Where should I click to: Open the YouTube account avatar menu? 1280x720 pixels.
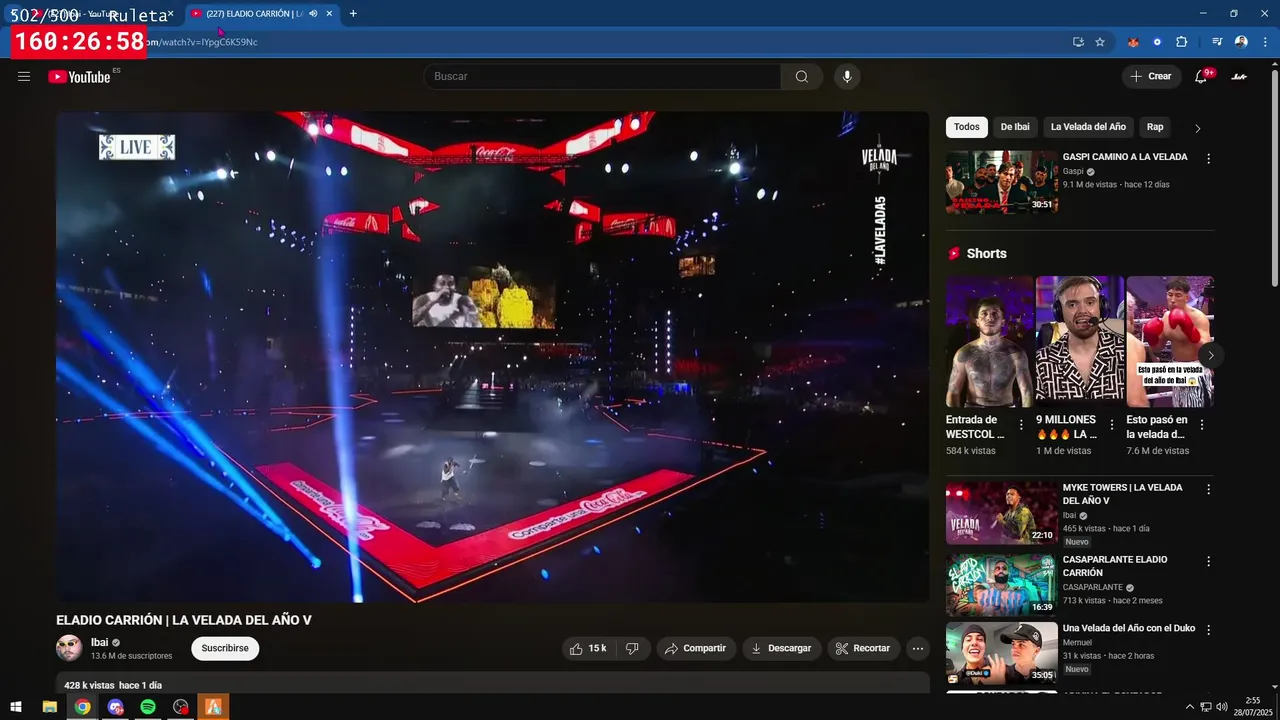coord(1239,76)
